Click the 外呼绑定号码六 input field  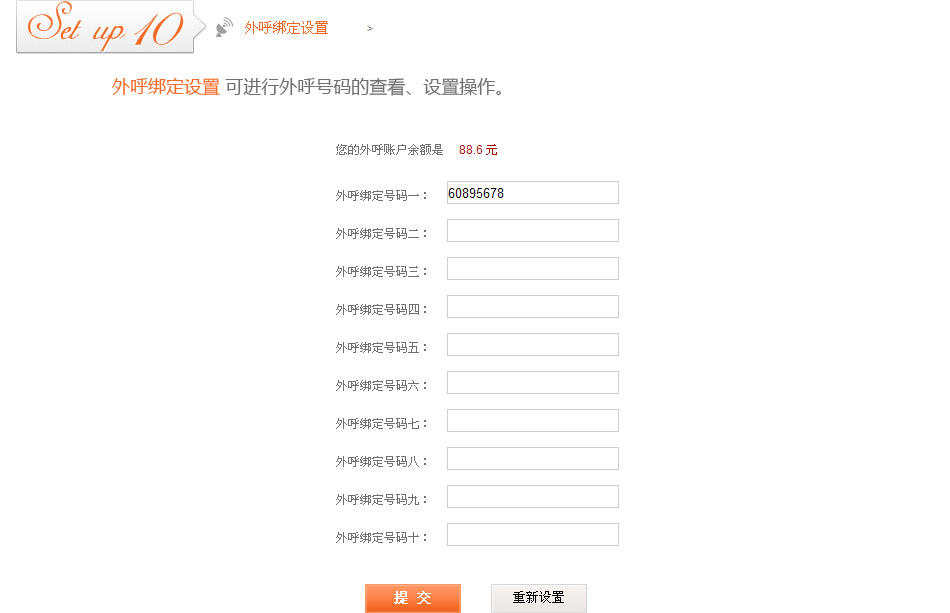point(532,383)
